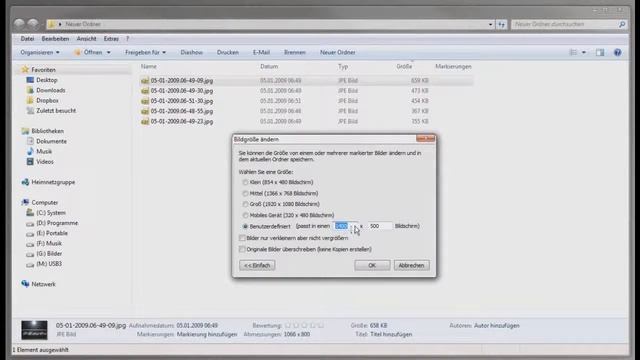The width and height of the screenshot is (640, 360).
Task: Sort by the Größe column header
Action: point(404,67)
